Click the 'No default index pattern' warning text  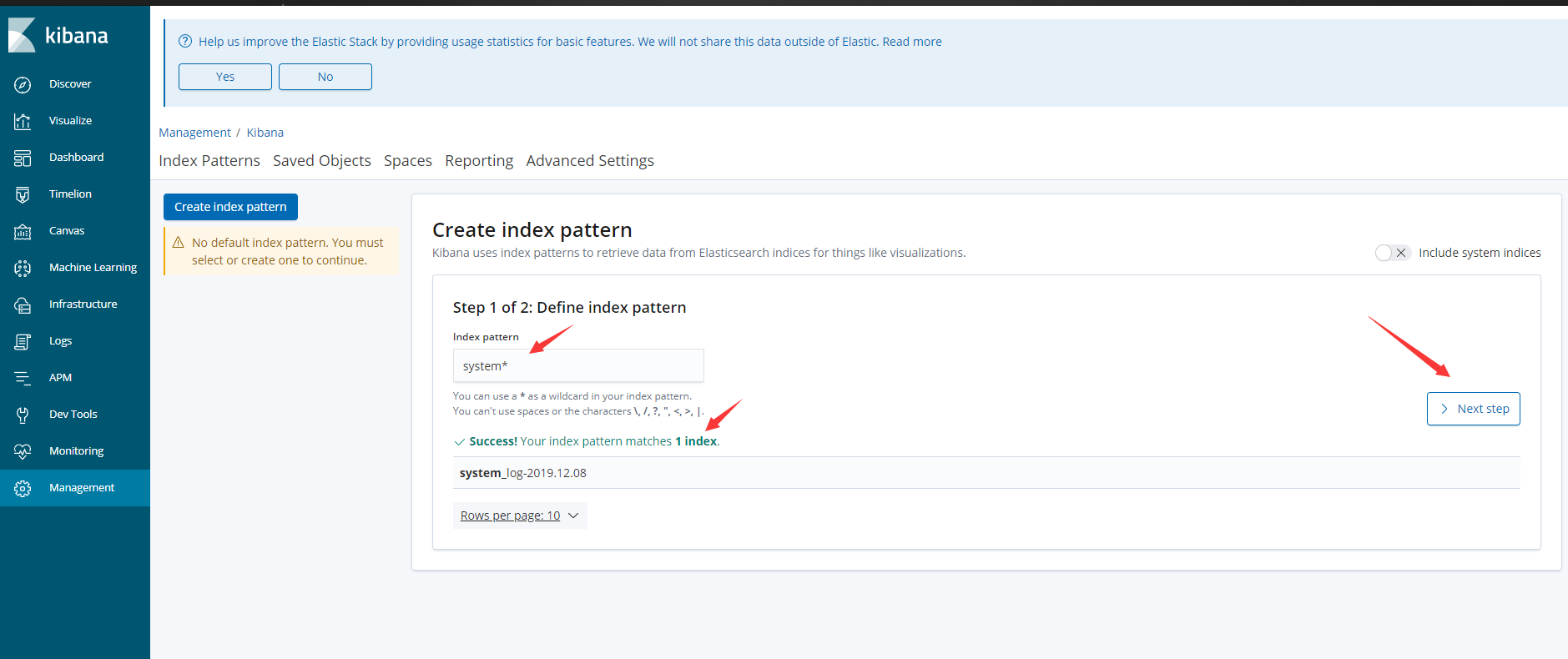288,251
